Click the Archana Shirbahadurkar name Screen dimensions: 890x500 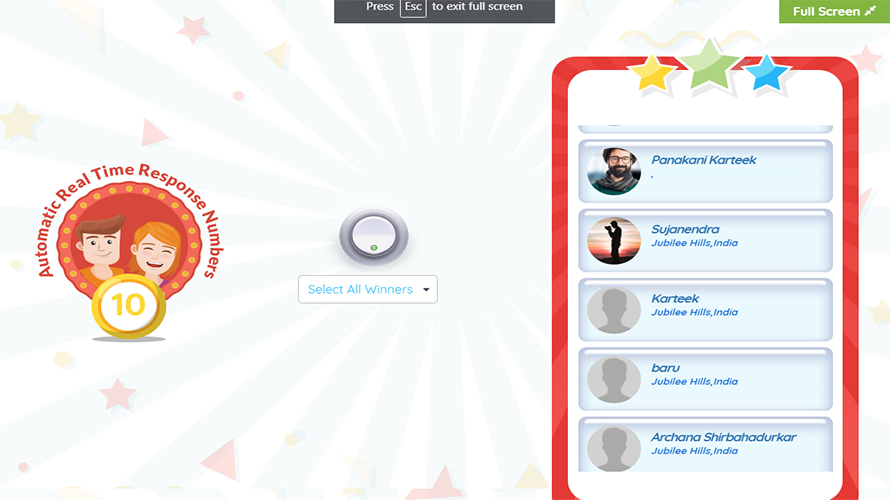click(723, 437)
